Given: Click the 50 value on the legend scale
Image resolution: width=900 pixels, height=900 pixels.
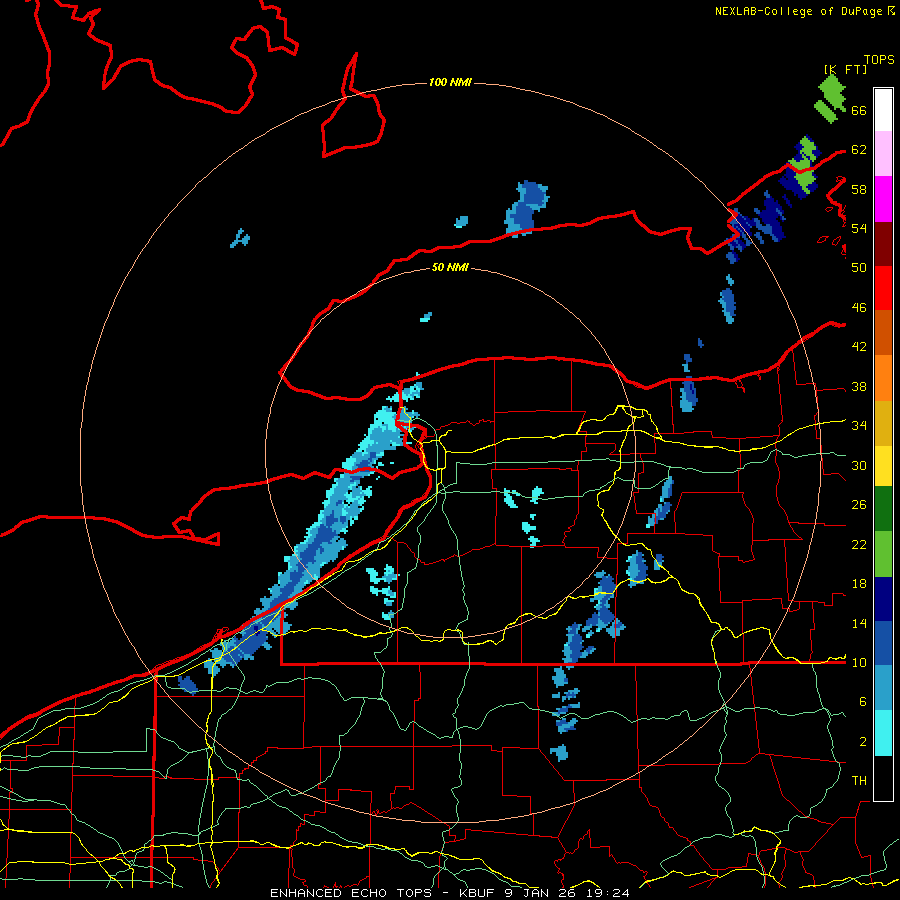Looking at the screenshot, I should [x=859, y=268].
